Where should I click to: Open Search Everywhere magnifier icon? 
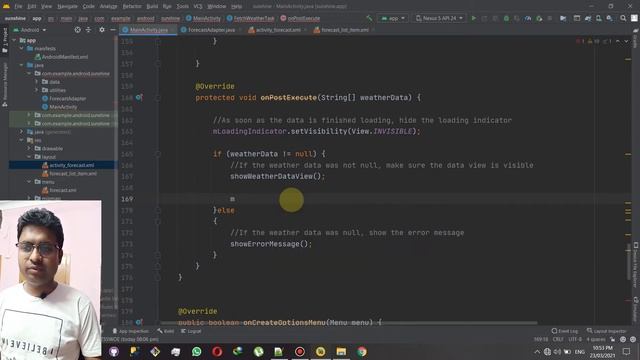point(623,18)
